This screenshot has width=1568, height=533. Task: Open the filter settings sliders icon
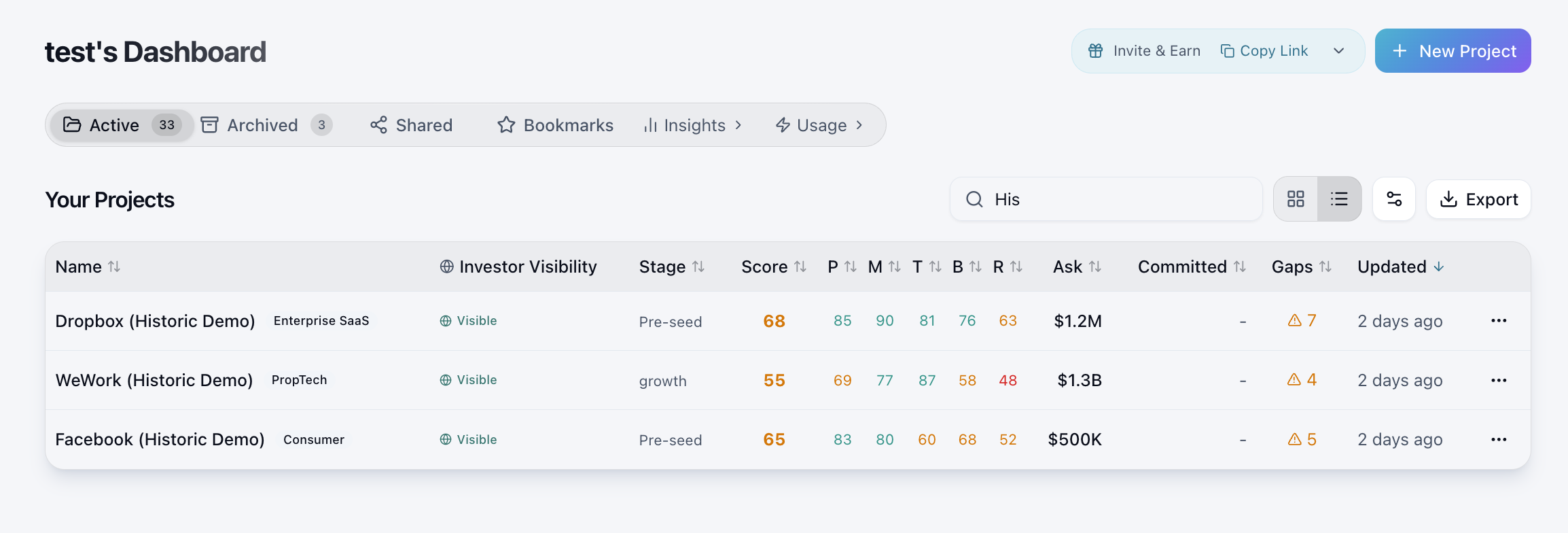(1394, 199)
